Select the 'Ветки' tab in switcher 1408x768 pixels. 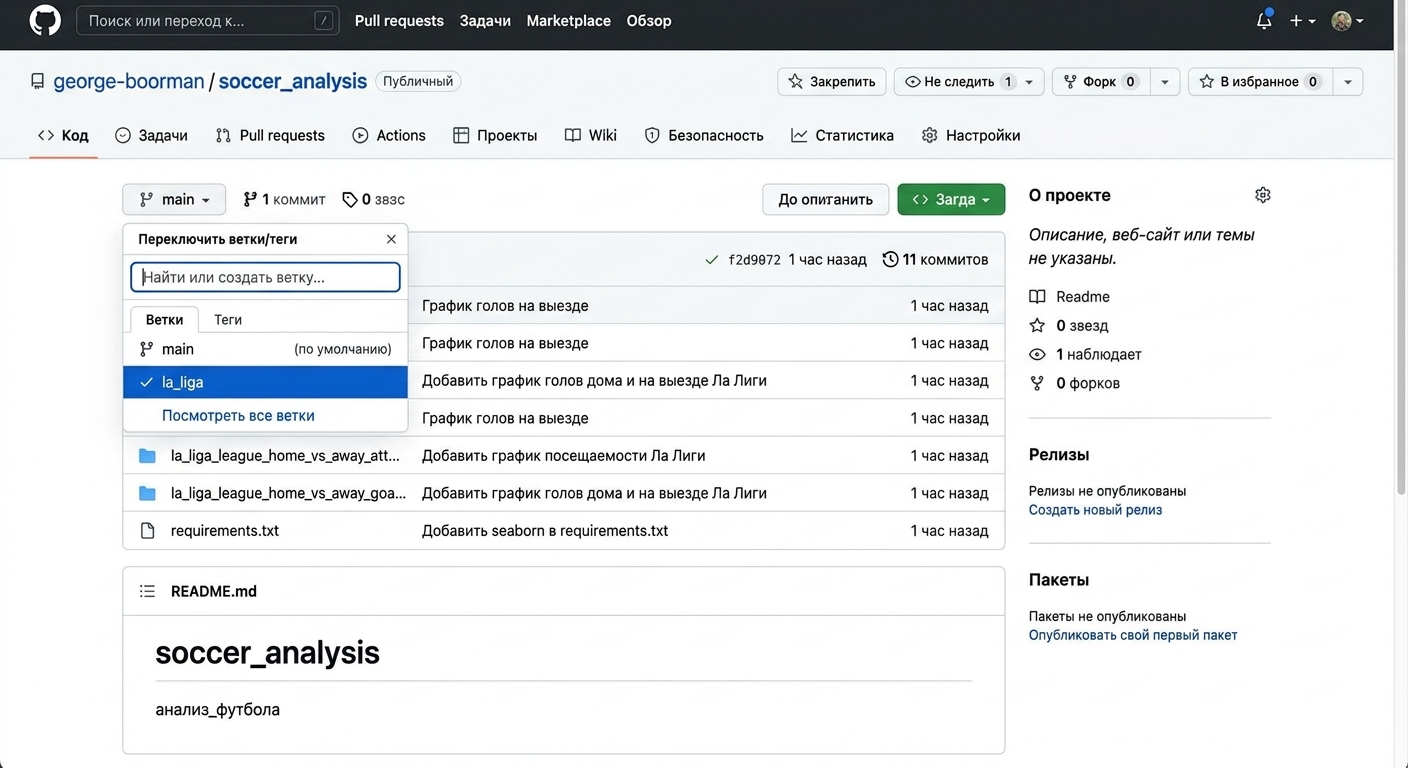pos(164,320)
